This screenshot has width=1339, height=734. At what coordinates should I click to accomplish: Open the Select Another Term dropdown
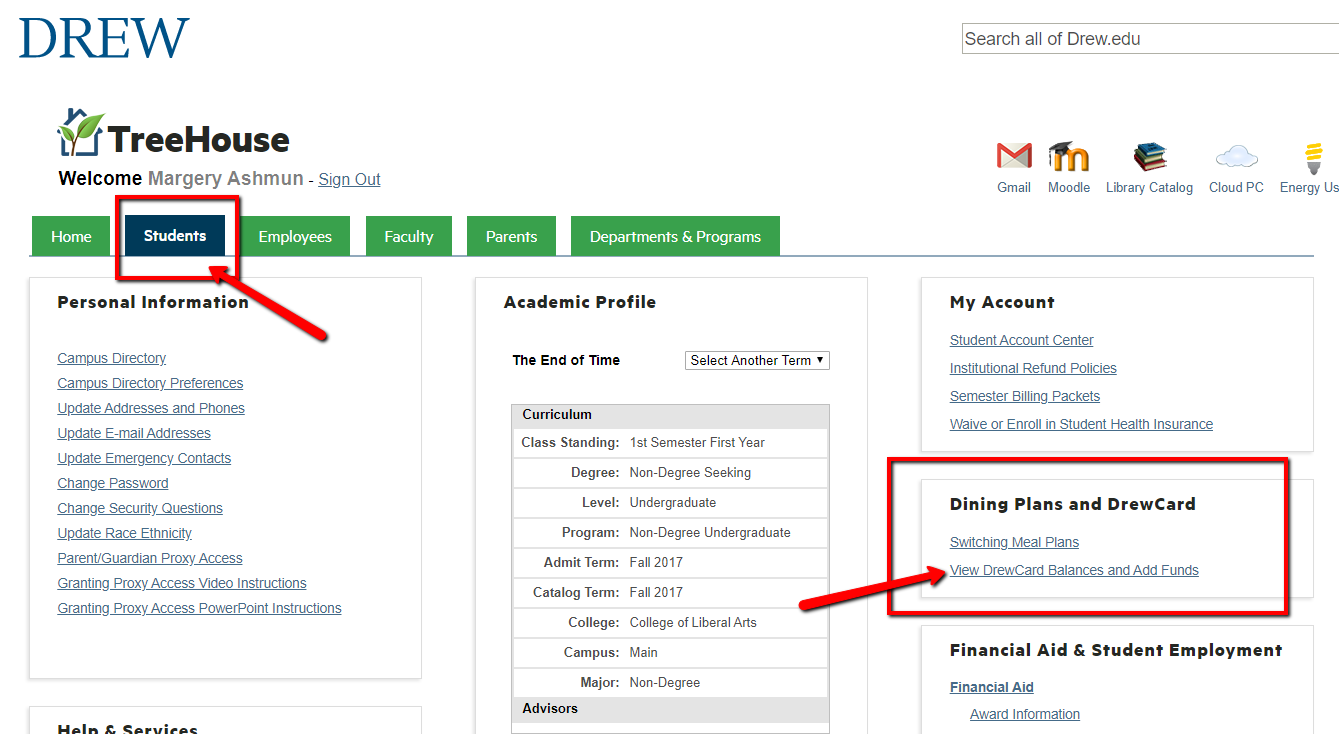pos(757,360)
